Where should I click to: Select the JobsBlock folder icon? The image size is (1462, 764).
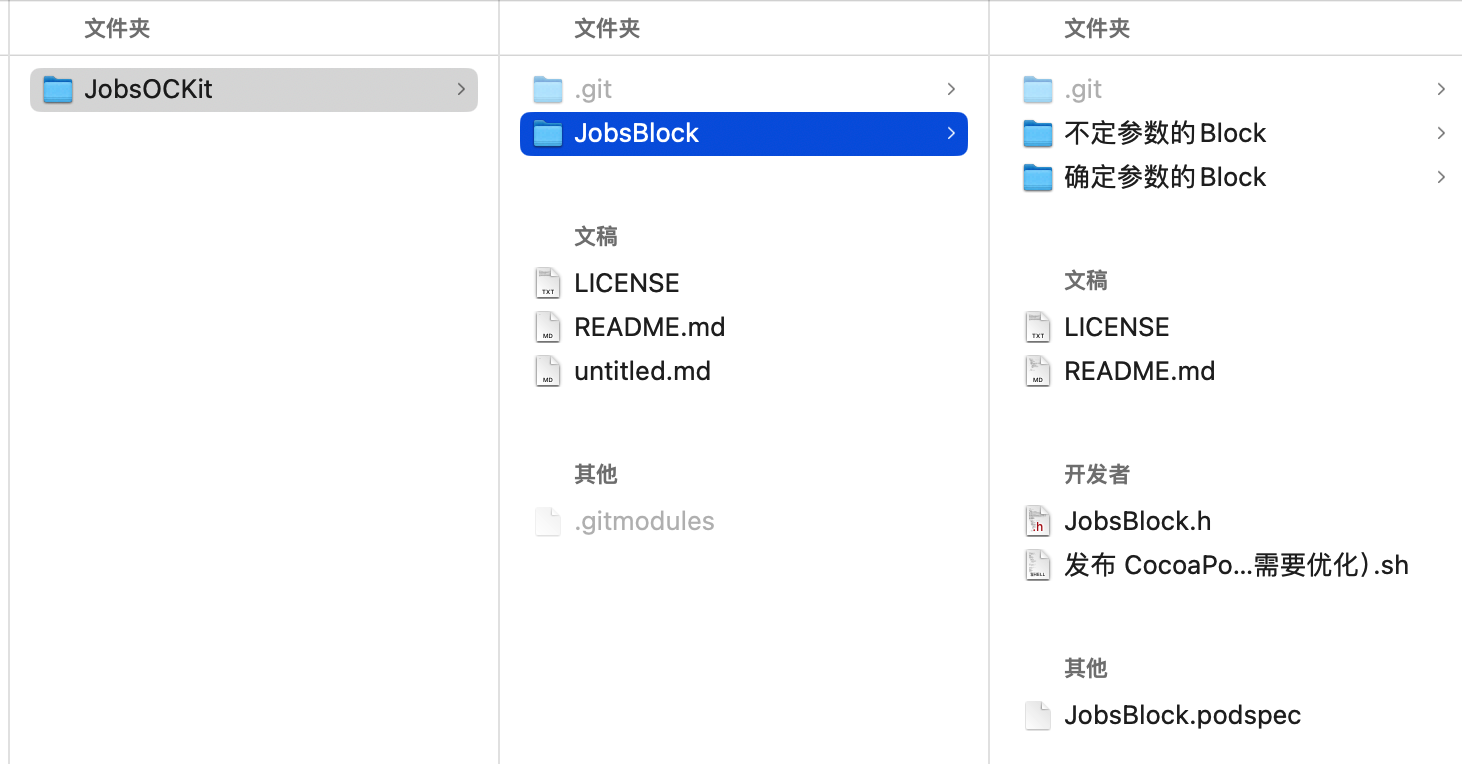point(548,134)
